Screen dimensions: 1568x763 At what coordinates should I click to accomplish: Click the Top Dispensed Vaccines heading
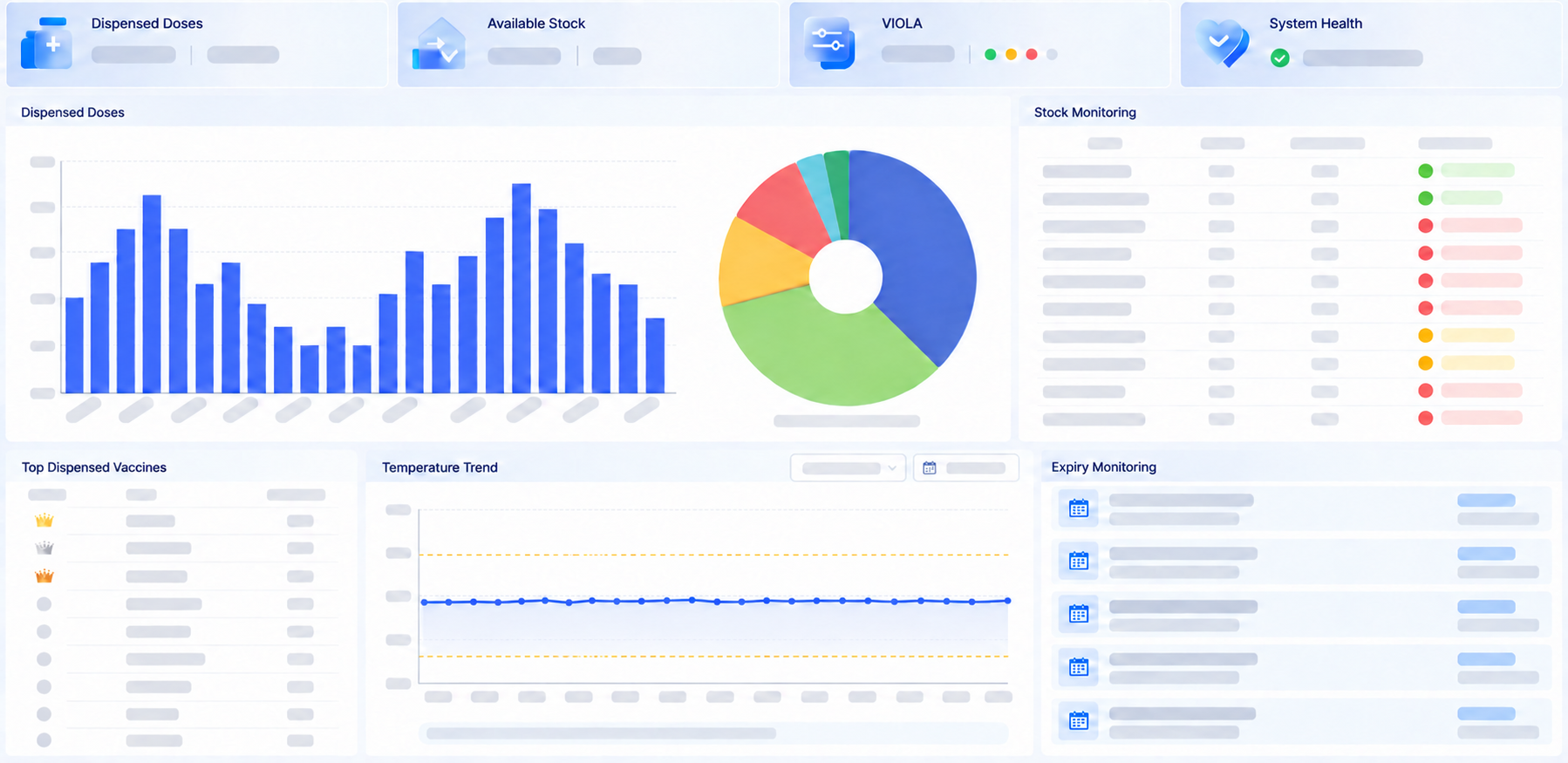tap(94, 467)
